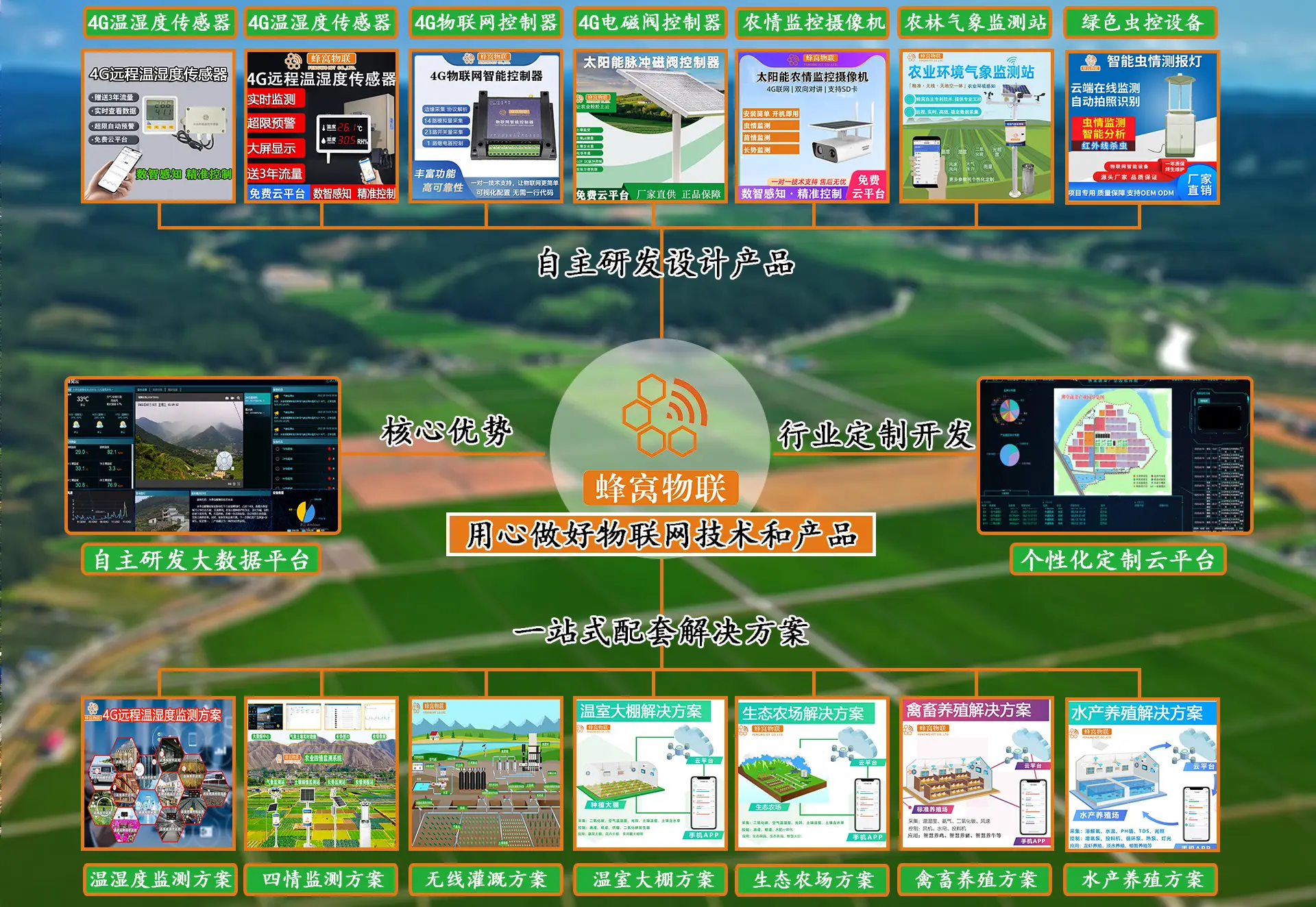Click the 4G电磁阀控制器 label
The width and height of the screenshot is (1316, 907).
(x=650, y=23)
